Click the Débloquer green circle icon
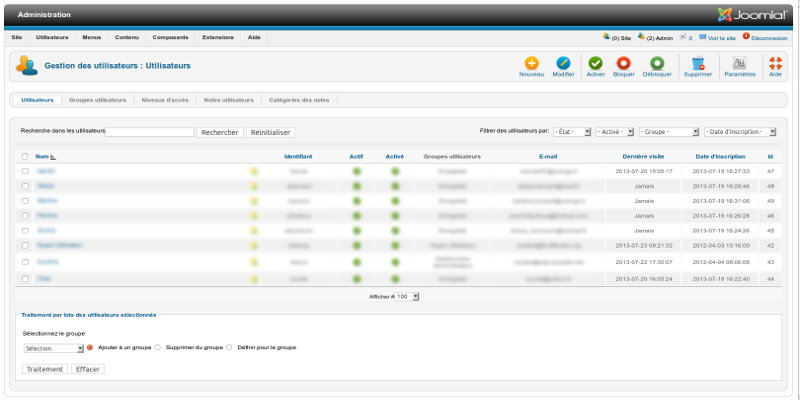800x400 pixels. tap(657, 63)
